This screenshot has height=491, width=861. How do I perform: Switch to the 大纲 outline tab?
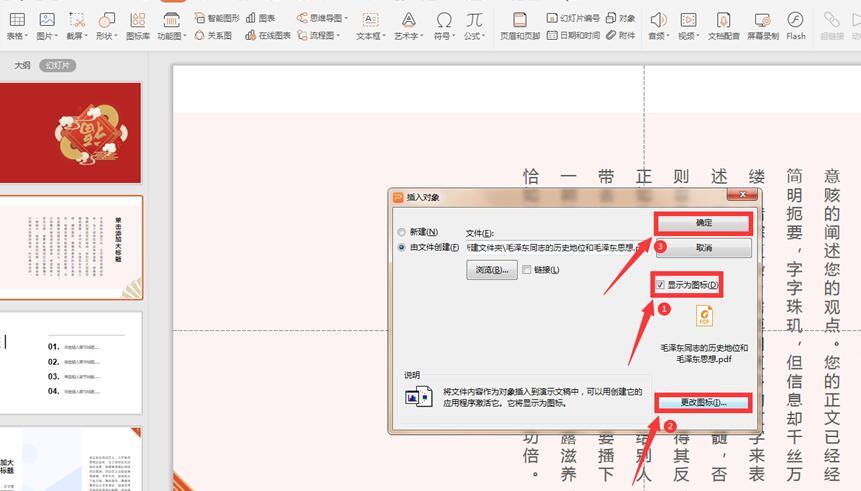point(22,65)
